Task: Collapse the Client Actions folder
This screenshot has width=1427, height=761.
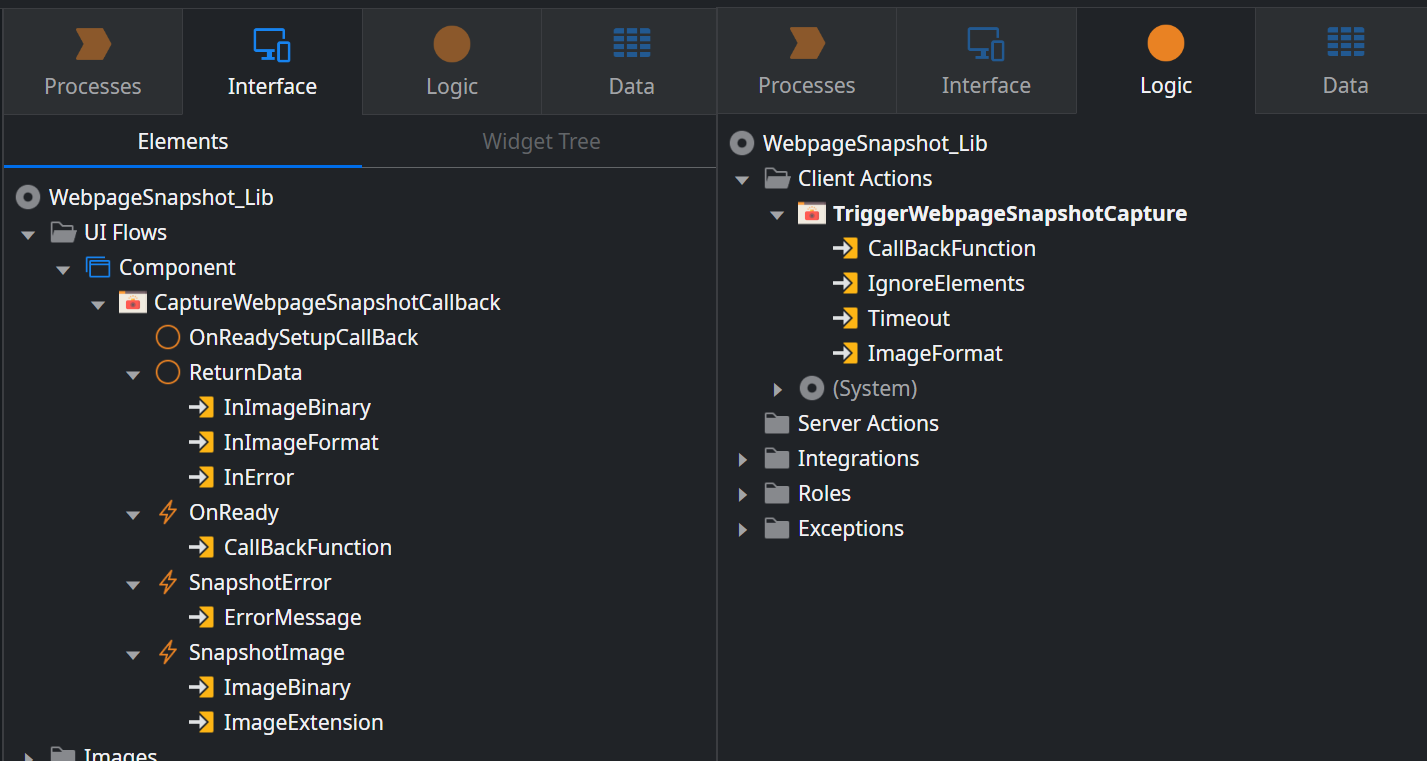Action: pyautogui.click(x=742, y=180)
